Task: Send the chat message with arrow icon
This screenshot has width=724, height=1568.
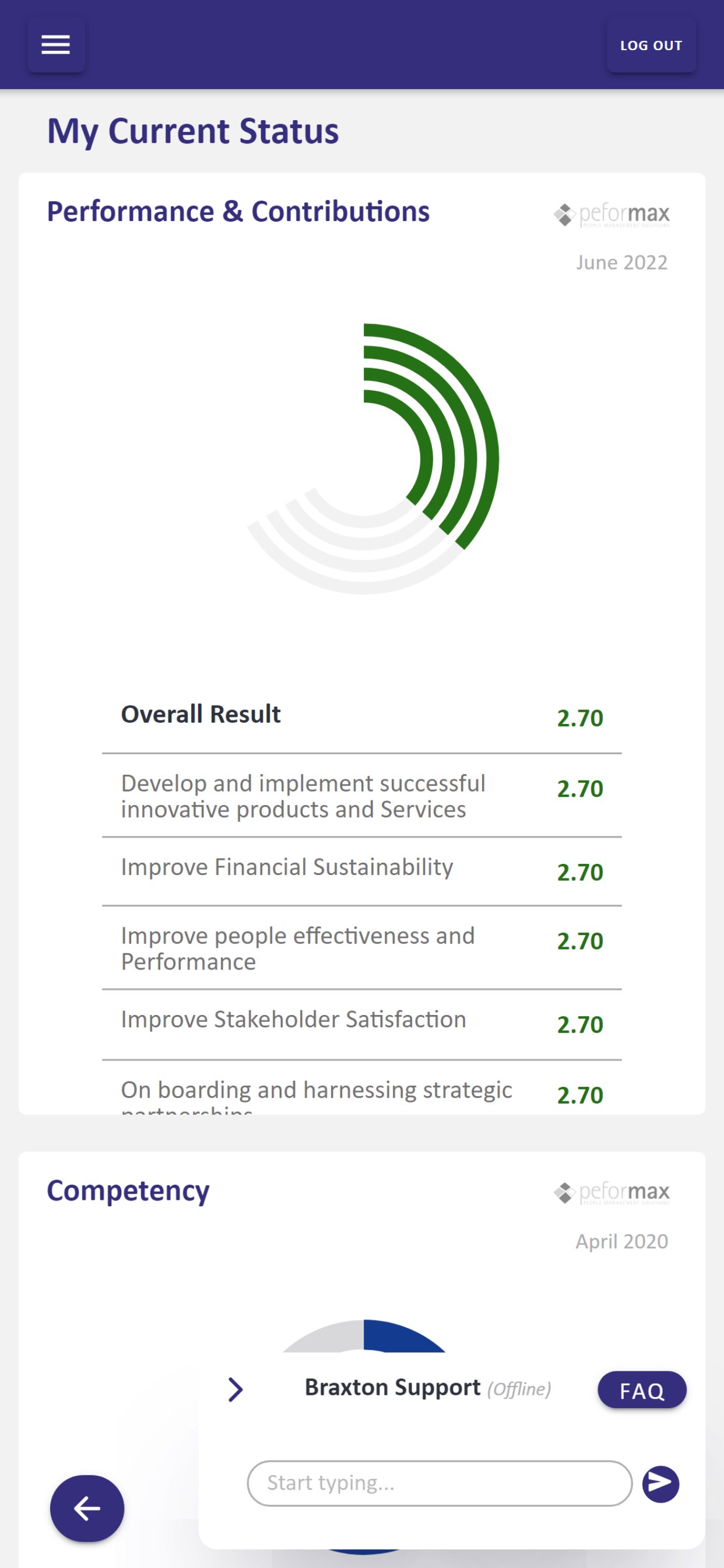Action: click(x=660, y=1484)
